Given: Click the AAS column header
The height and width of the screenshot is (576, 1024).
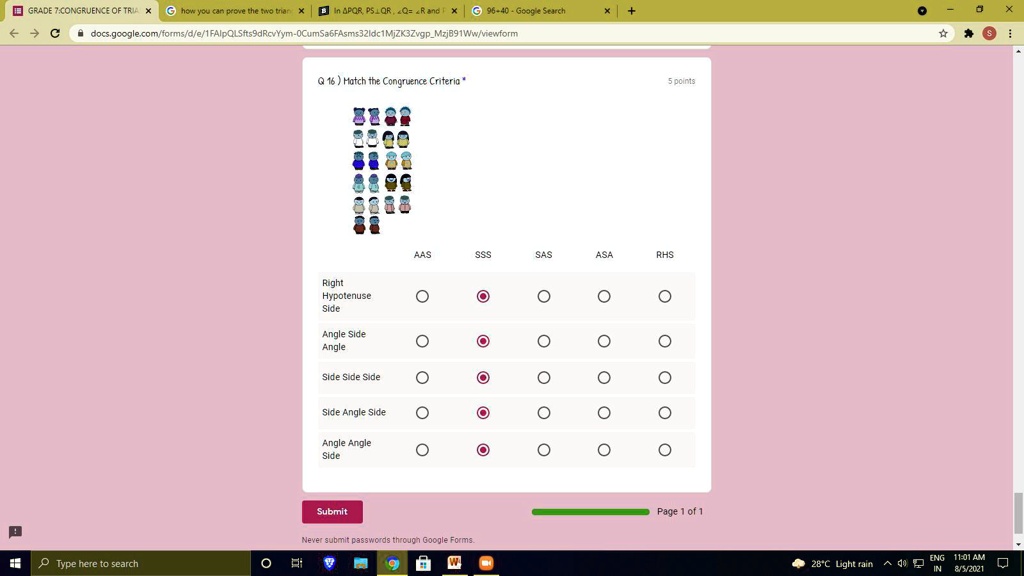Looking at the screenshot, I should (x=423, y=255).
